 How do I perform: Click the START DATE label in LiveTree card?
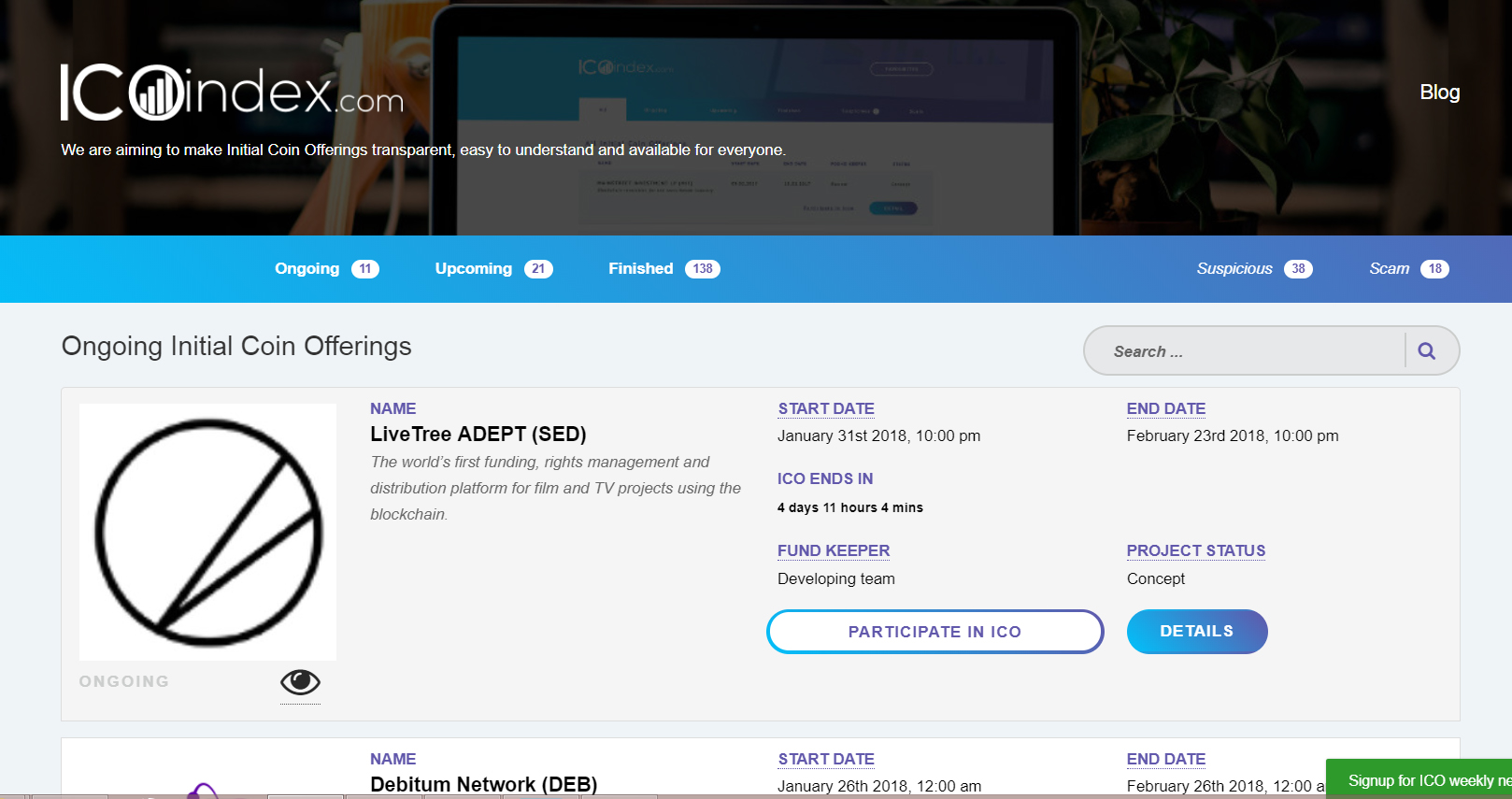[826, 409]
